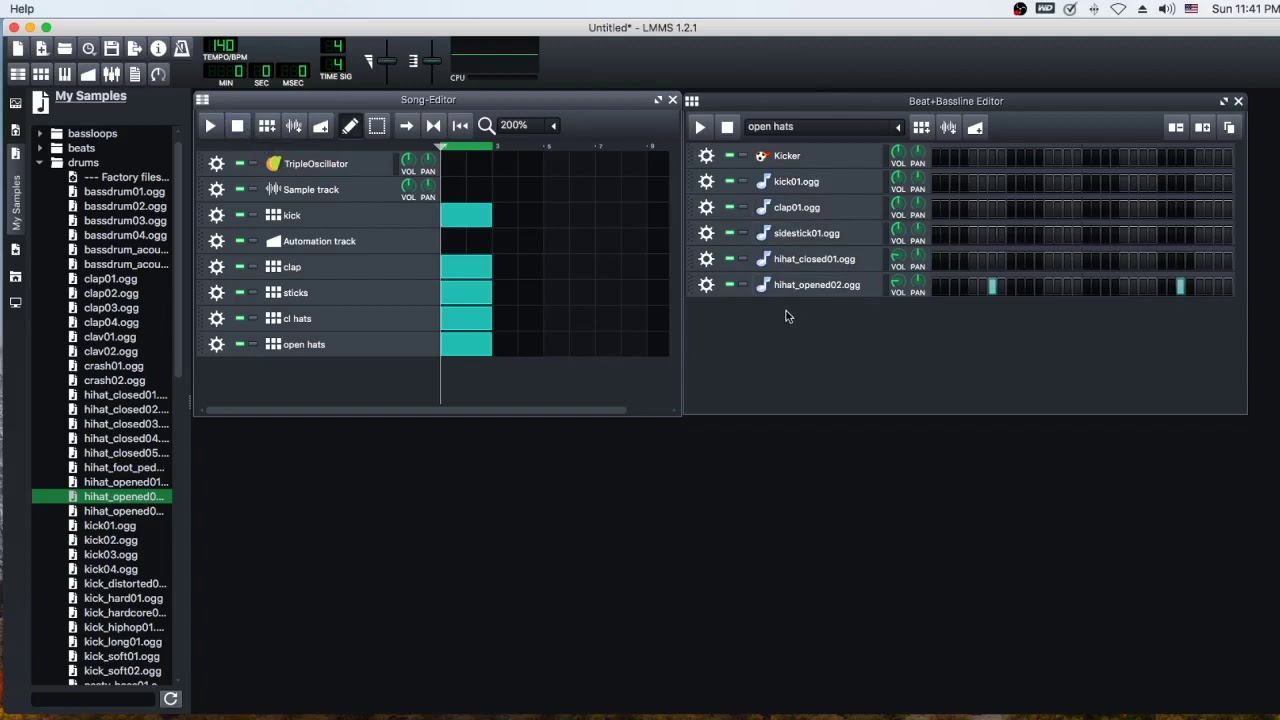Expand the bassloops folder
The image size is (1280, 720).
click(40, 134)
